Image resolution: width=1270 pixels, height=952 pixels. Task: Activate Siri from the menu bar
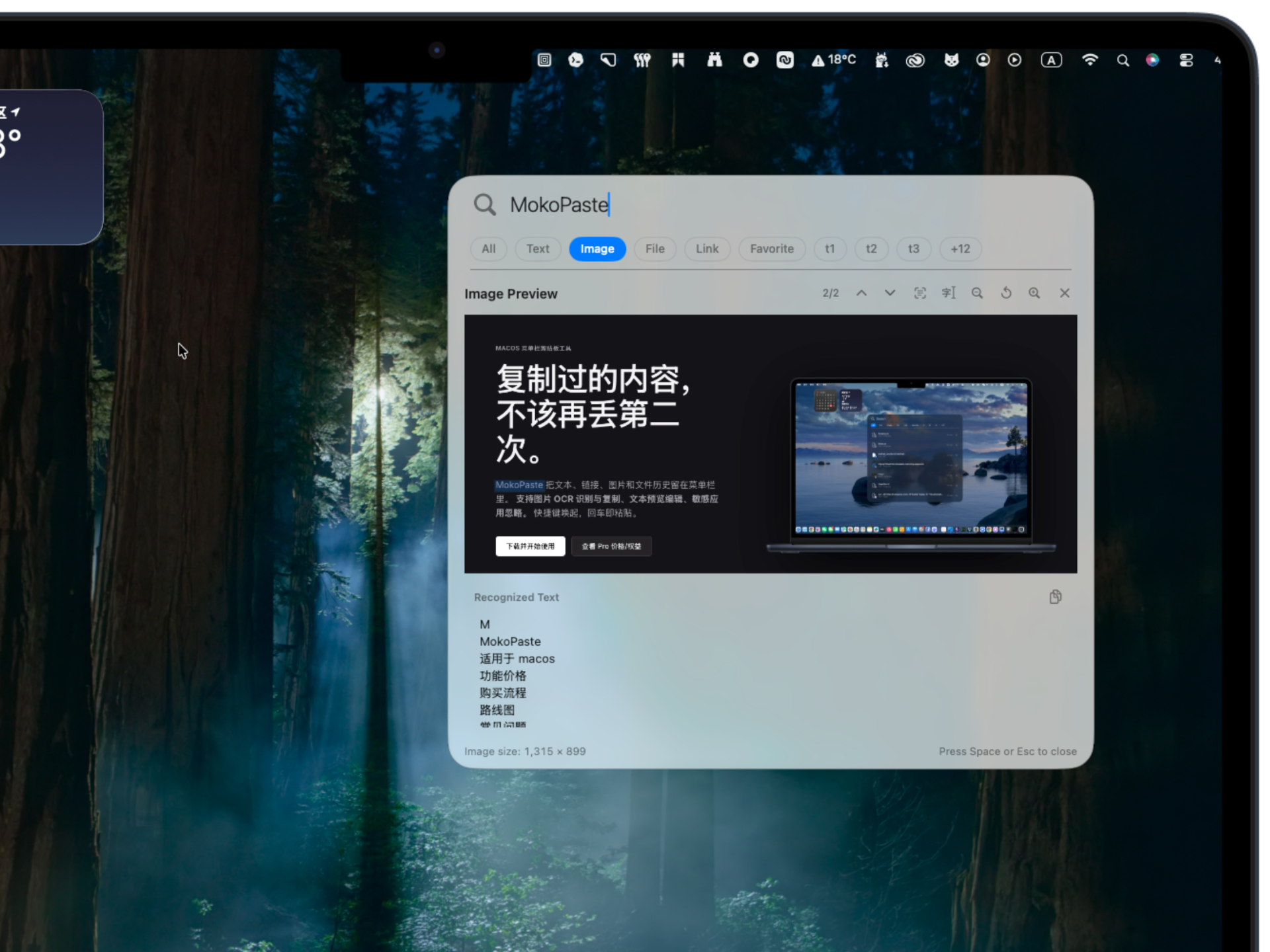click(x=1153, y=60)
